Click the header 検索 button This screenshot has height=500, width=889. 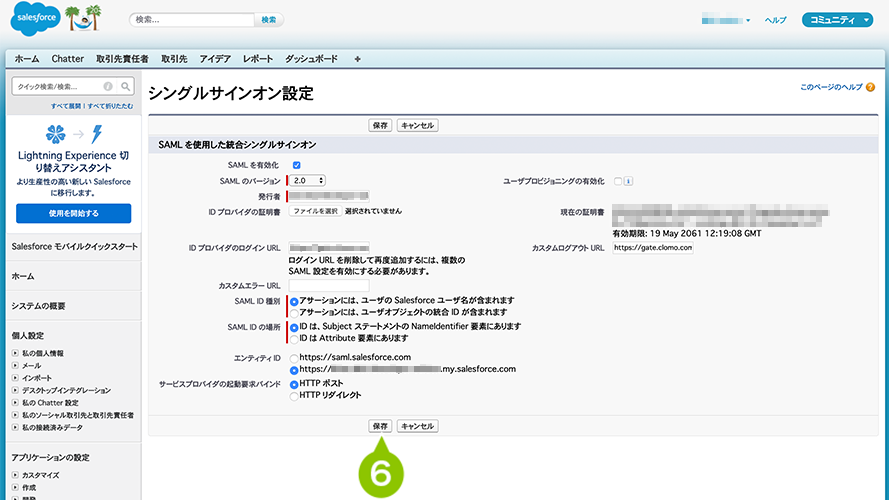269,20
